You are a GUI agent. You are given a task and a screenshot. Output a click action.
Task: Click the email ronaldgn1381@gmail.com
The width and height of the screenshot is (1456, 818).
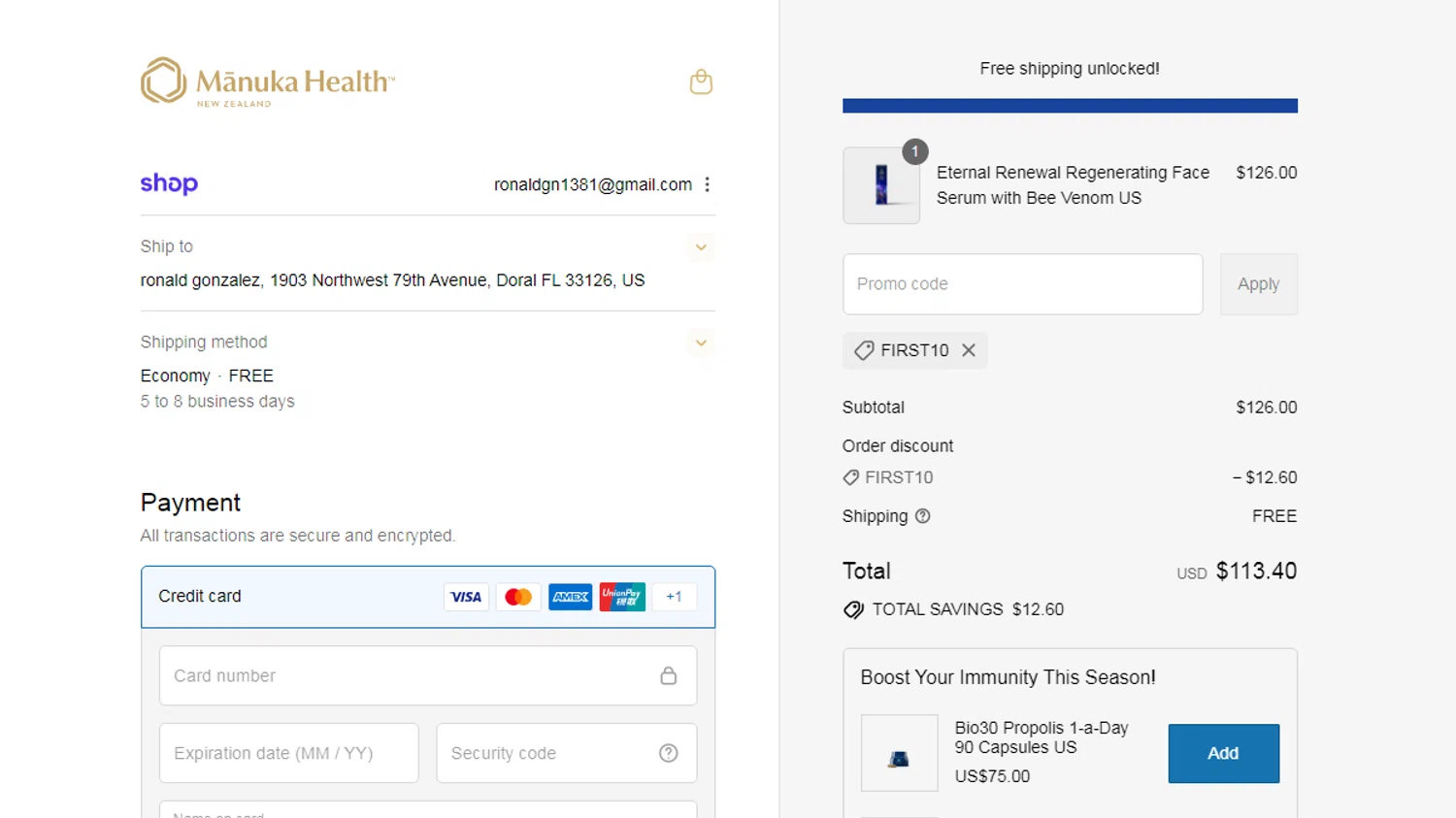(x=593, y=184)
